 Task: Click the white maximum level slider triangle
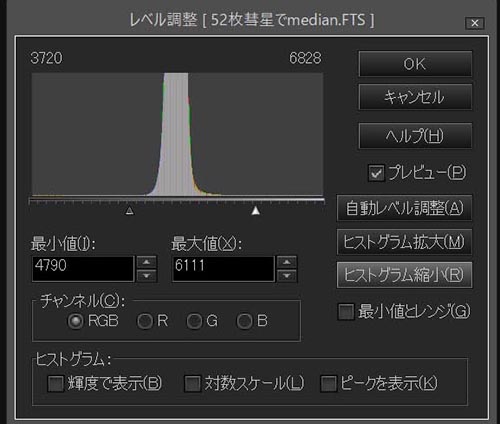(256, 210)
